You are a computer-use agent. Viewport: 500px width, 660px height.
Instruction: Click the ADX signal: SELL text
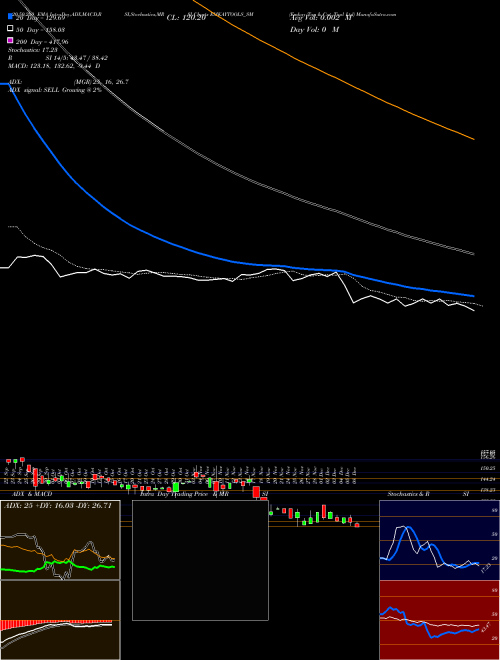tap(55, 90)
